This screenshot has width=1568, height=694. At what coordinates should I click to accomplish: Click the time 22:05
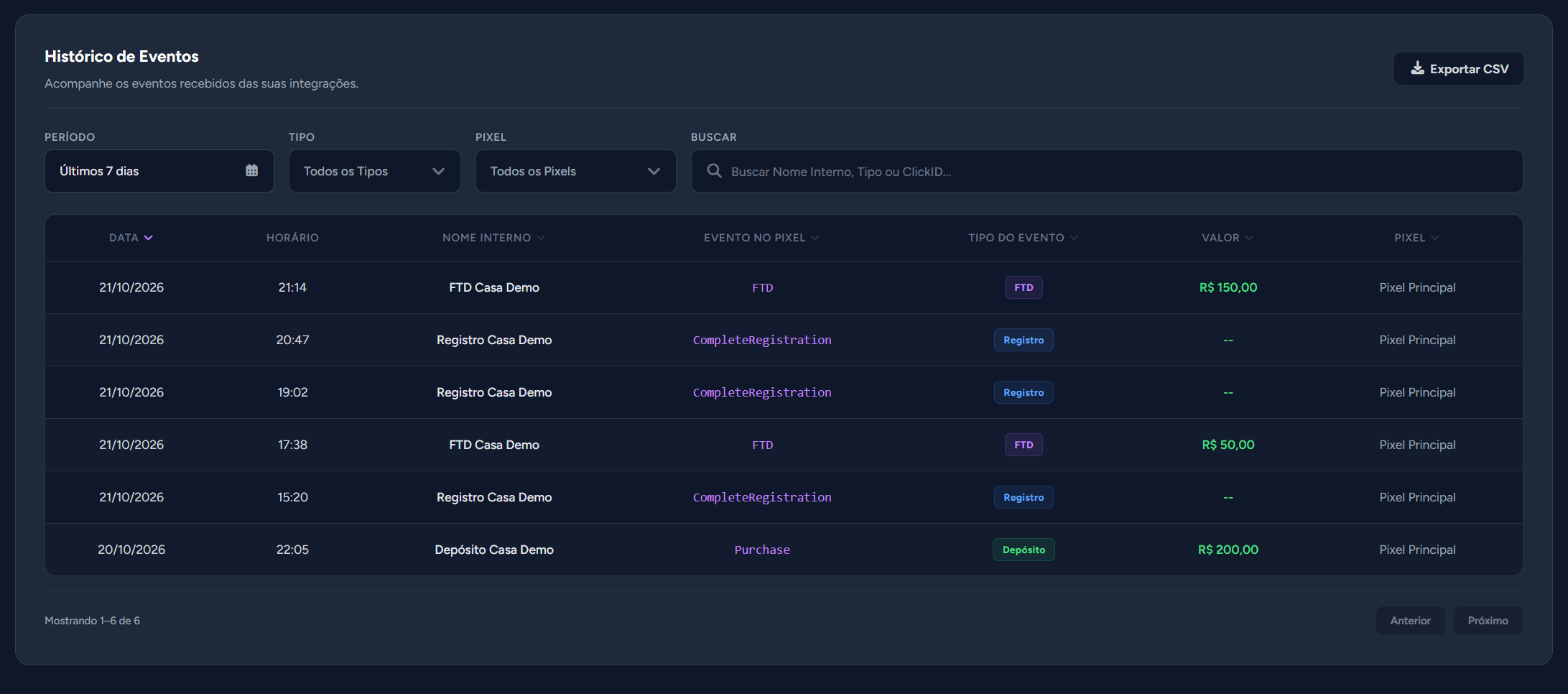(292, 550)
